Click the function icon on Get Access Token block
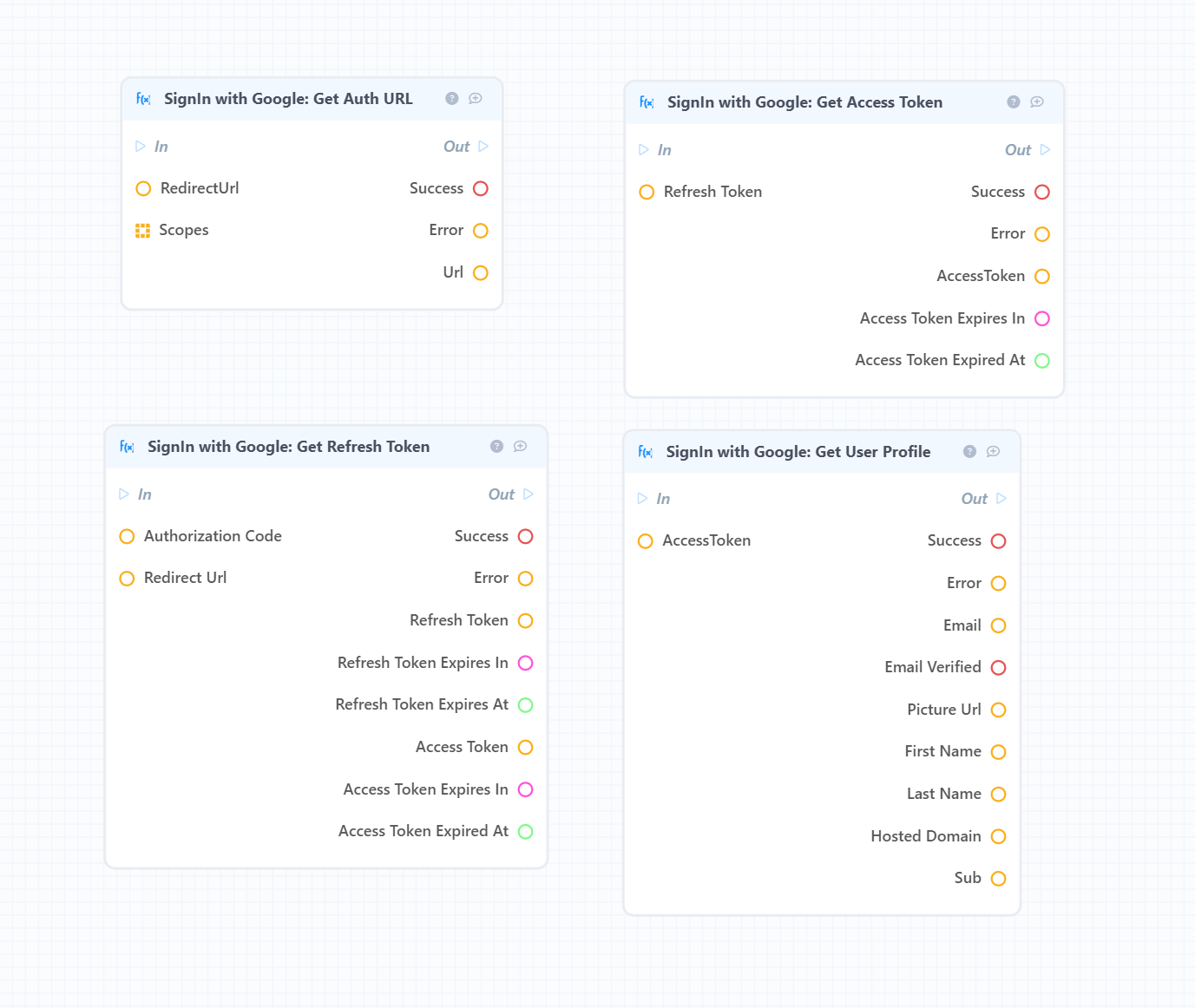The height and width of the screenshot is (1008, 1195). pyautogui.click(x=647, y=102)
